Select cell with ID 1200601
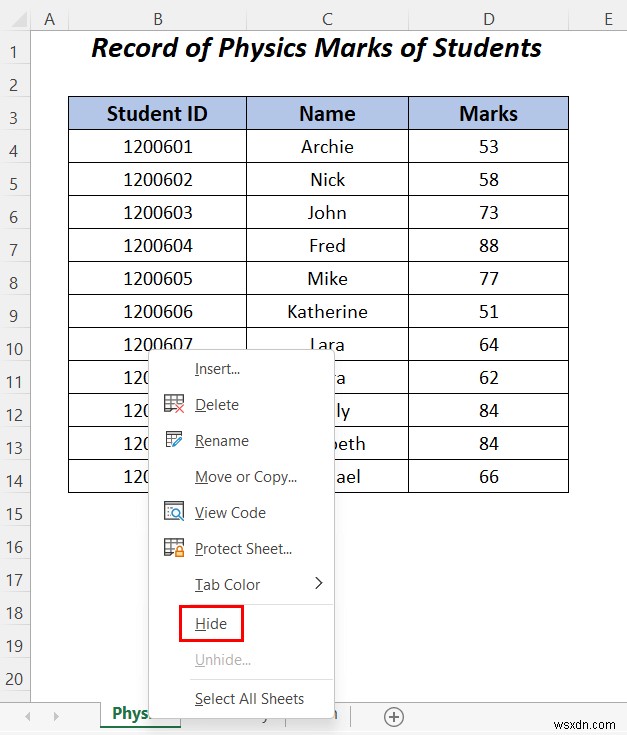627x735 pixels. coord(157,146)
